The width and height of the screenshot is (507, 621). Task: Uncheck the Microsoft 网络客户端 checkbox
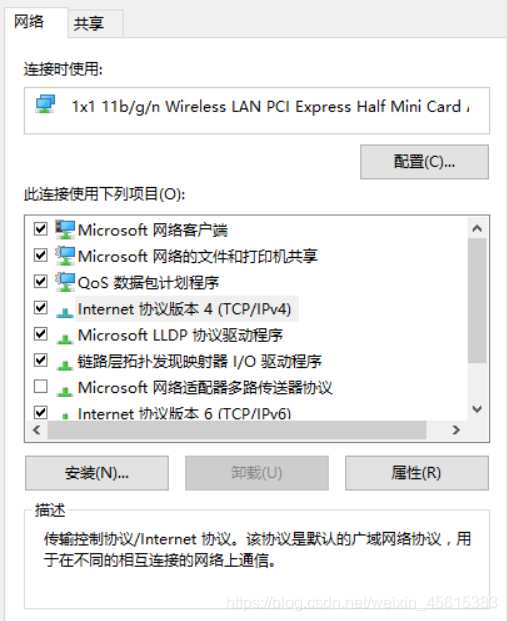coord(41,229)
